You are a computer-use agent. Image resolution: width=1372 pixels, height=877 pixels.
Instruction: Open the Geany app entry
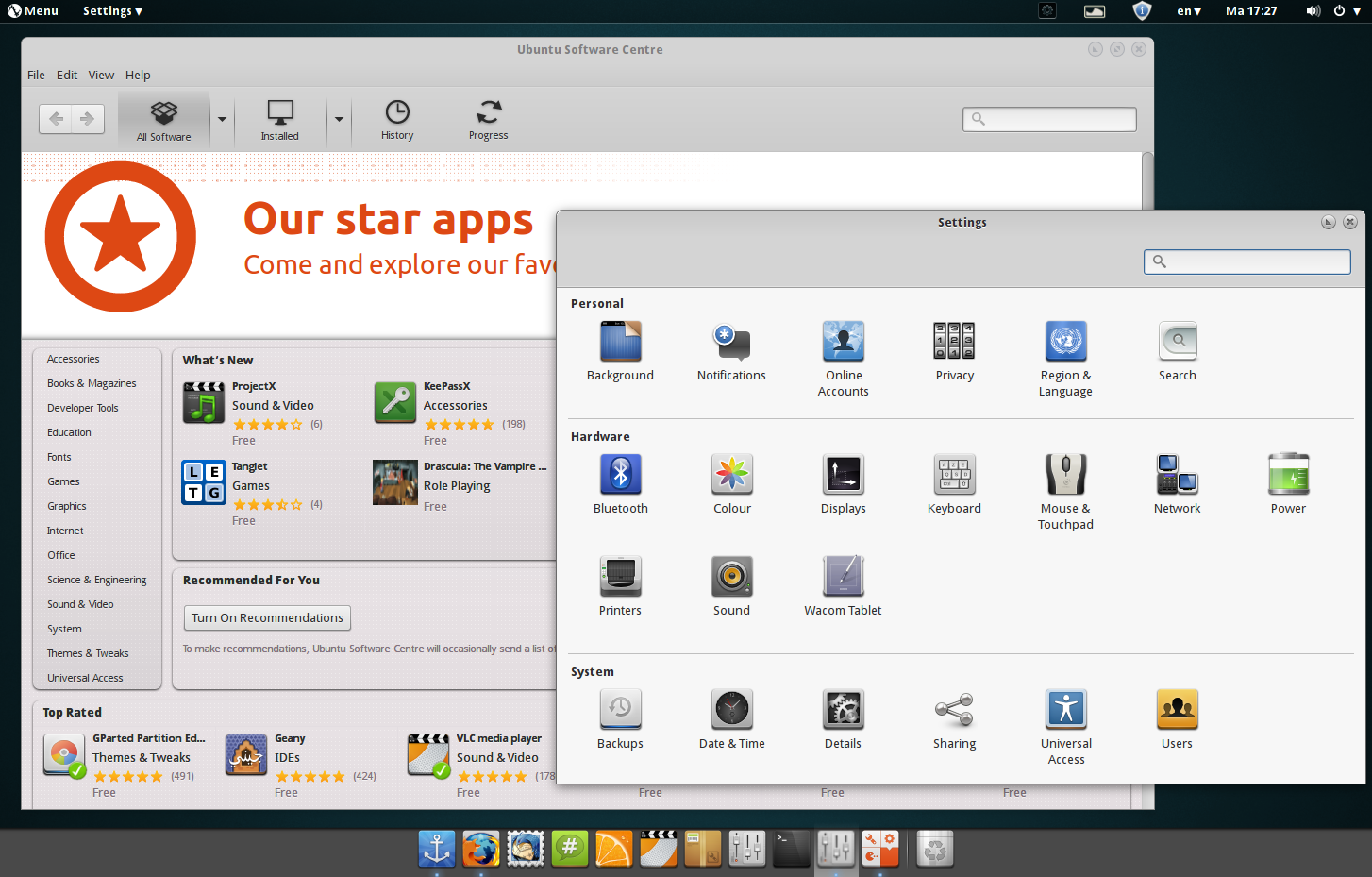coord(301,766)
